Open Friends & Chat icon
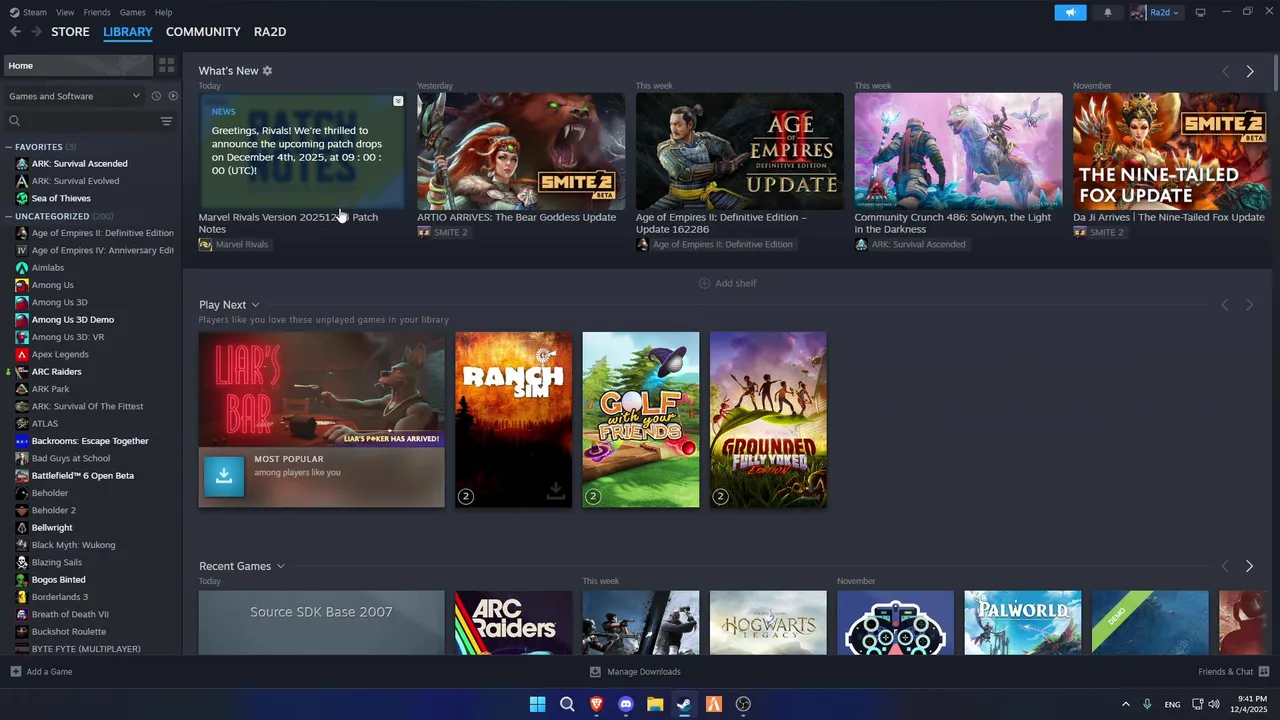 pyautogui.click(x=1264, y=672)
